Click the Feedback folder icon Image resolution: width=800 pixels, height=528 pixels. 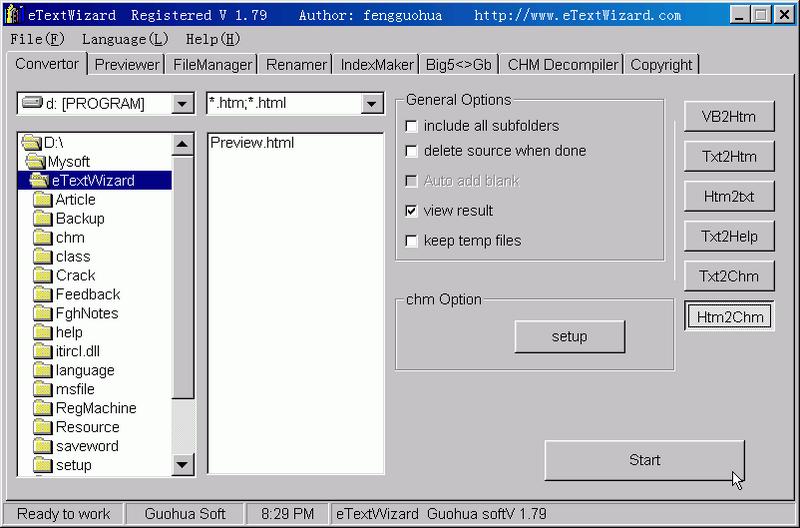[x=43, y=294]
